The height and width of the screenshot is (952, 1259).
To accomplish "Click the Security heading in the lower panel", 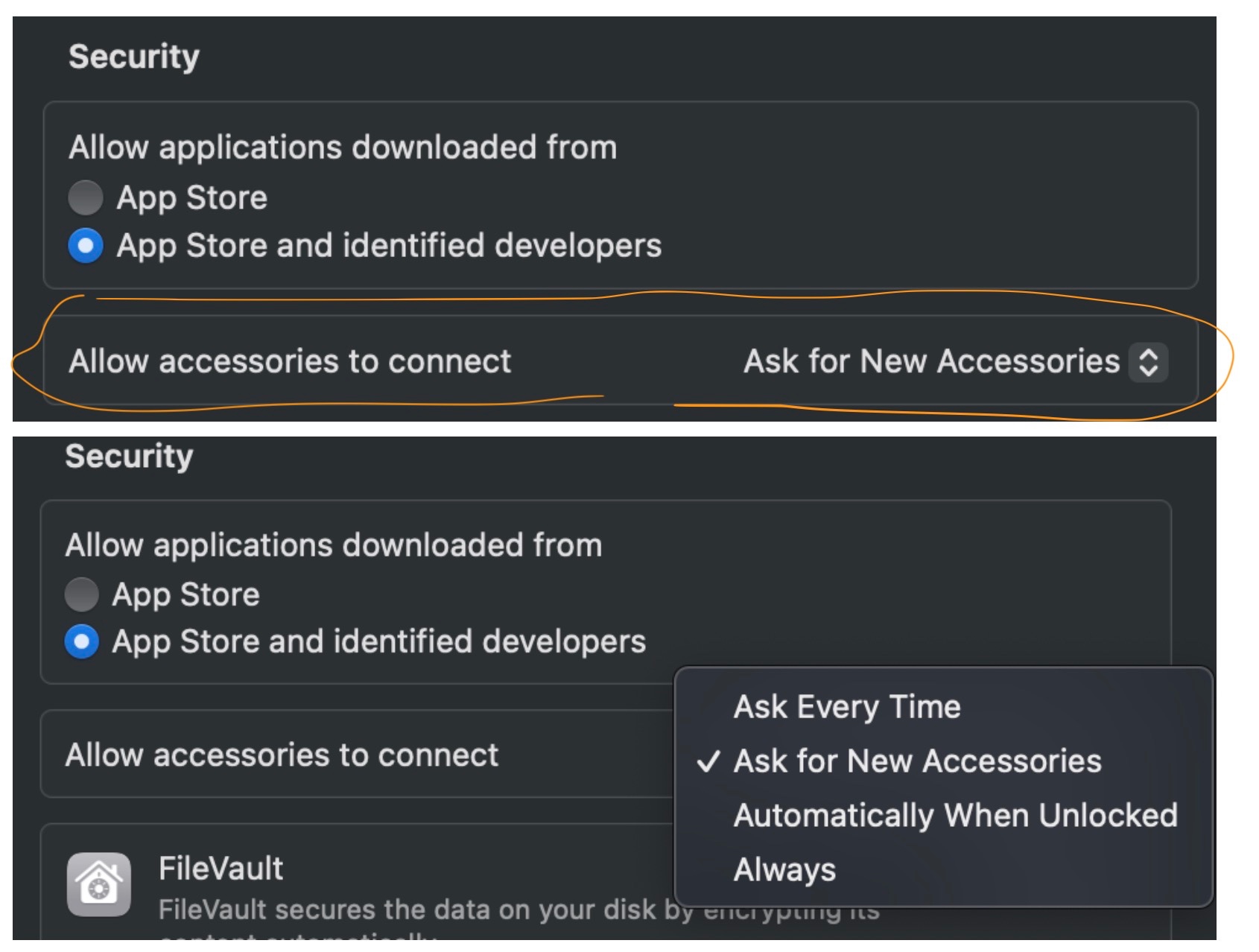I will coord(129,456).
